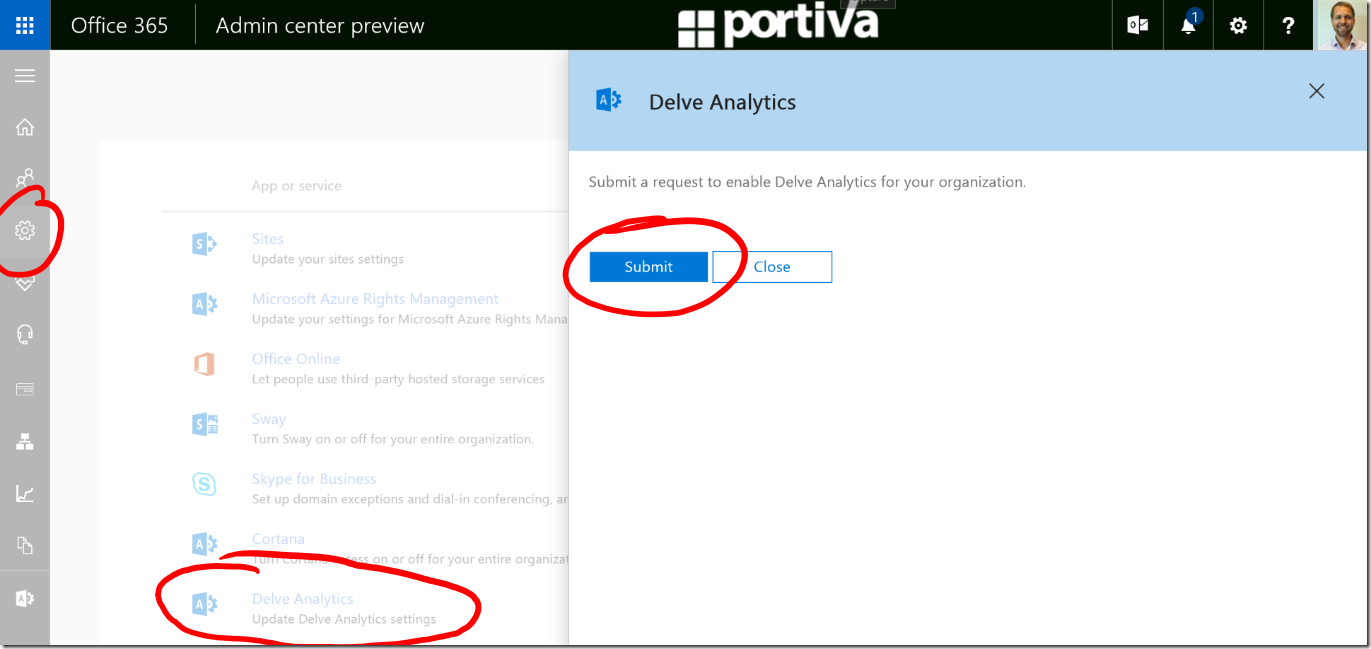The height and width of the screenshot is (649, 1371).
Task: Click the Admin center preview title
Action: click(320, 26)
